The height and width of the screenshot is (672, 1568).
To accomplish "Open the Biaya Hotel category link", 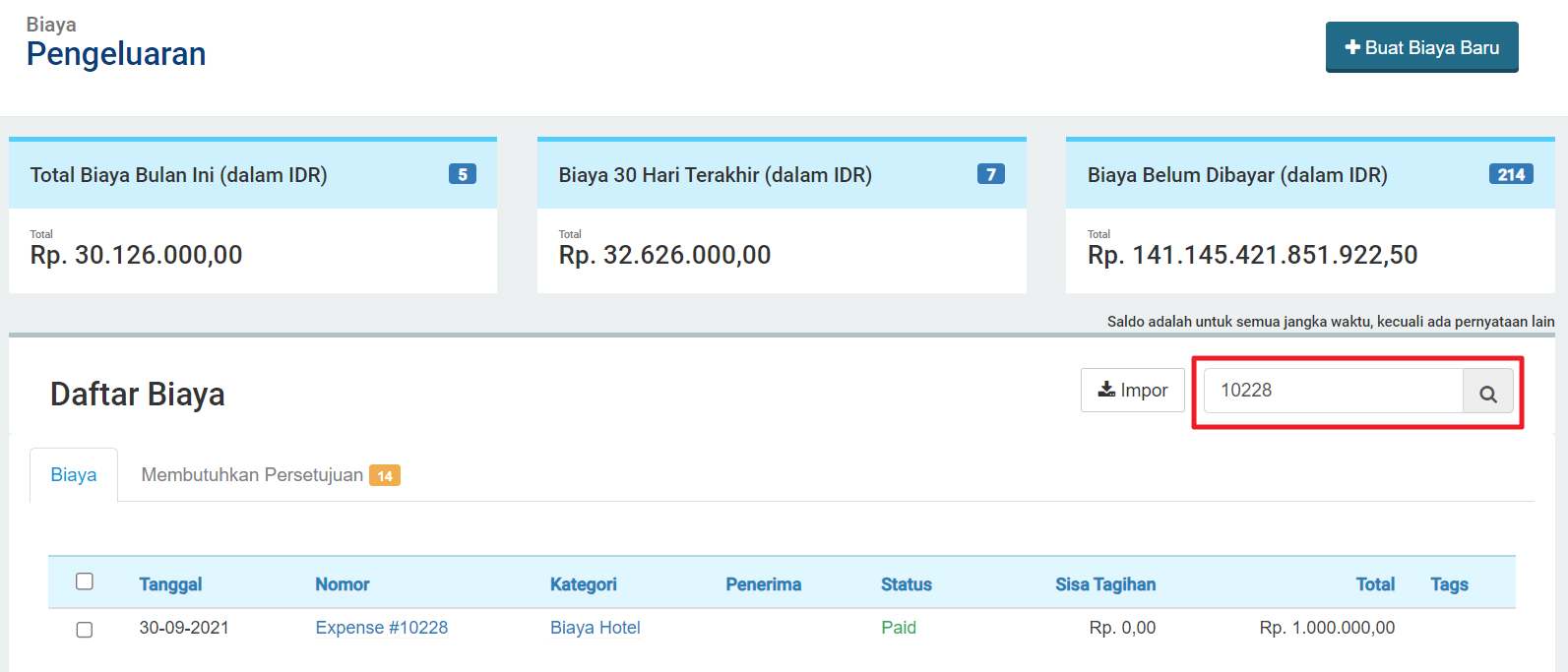I will tap(595, 628).
